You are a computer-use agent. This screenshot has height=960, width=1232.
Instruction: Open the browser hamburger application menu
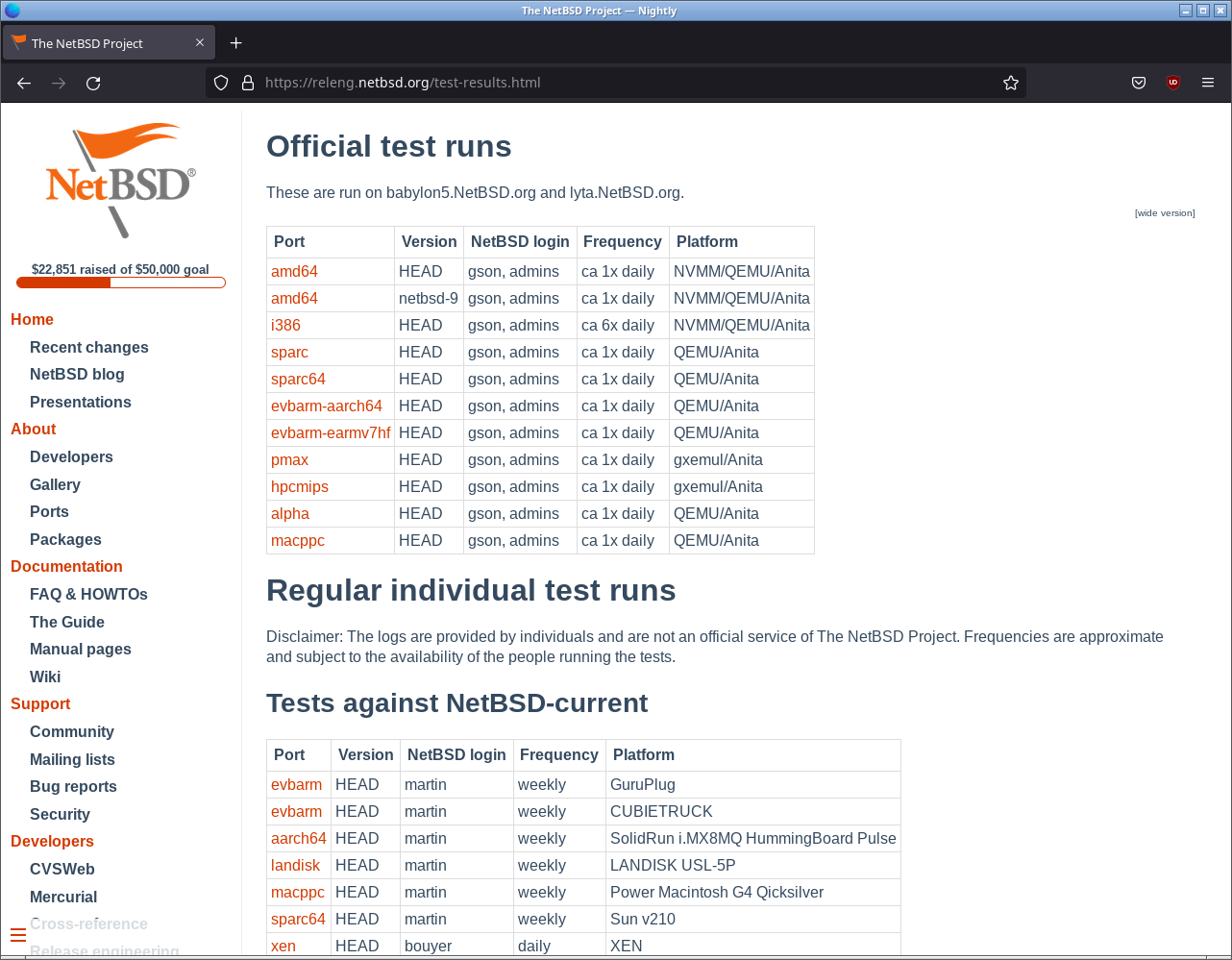(x=1208, y=83)
